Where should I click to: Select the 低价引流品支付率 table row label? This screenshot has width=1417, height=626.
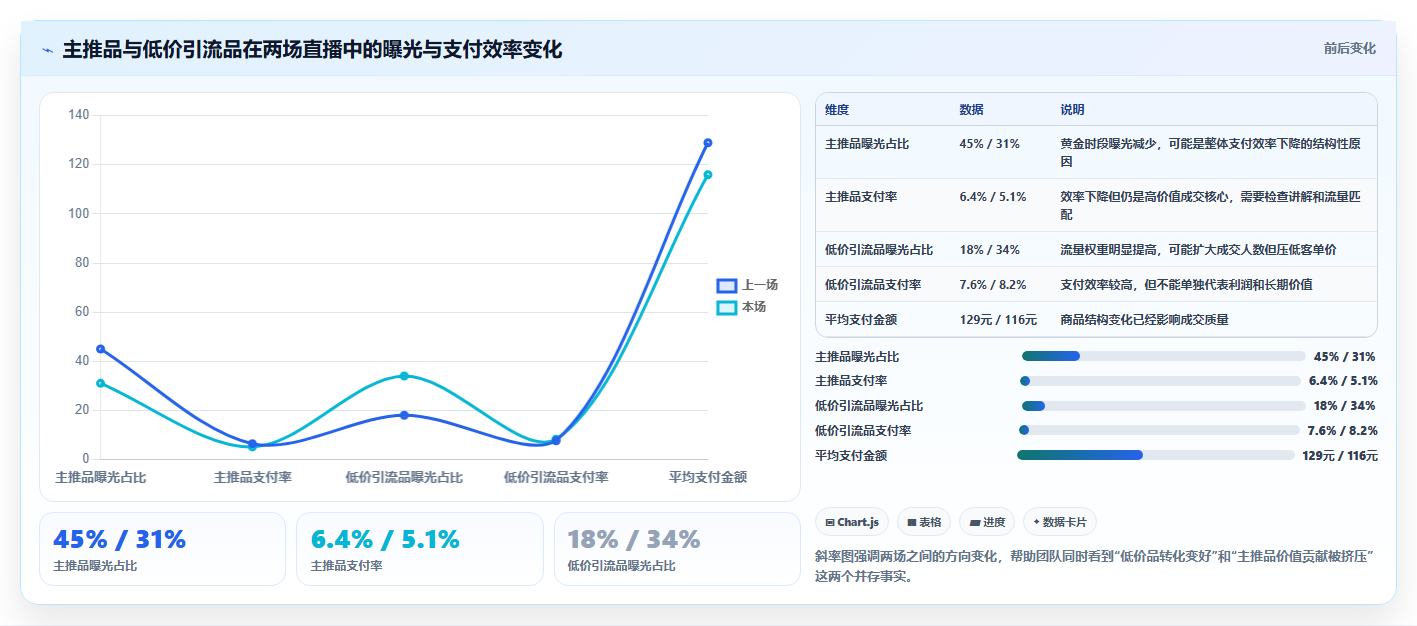tap(873, 285)
